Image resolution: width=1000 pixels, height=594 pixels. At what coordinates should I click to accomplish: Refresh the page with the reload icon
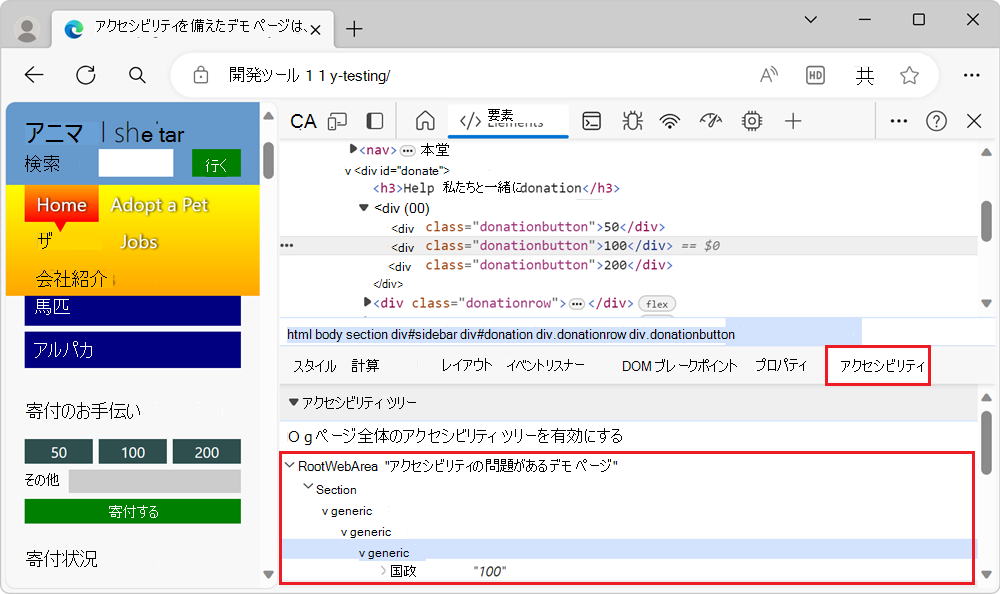pos(85,75)
